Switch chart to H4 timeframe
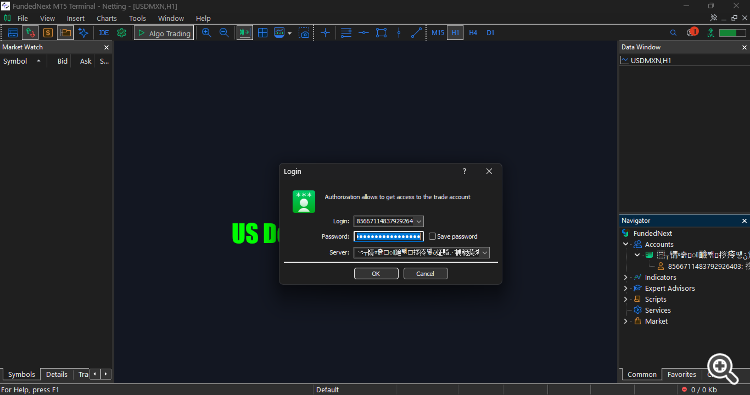Image resolution: width=750 pixels, height=395 pixels. [x=473, y=33]
